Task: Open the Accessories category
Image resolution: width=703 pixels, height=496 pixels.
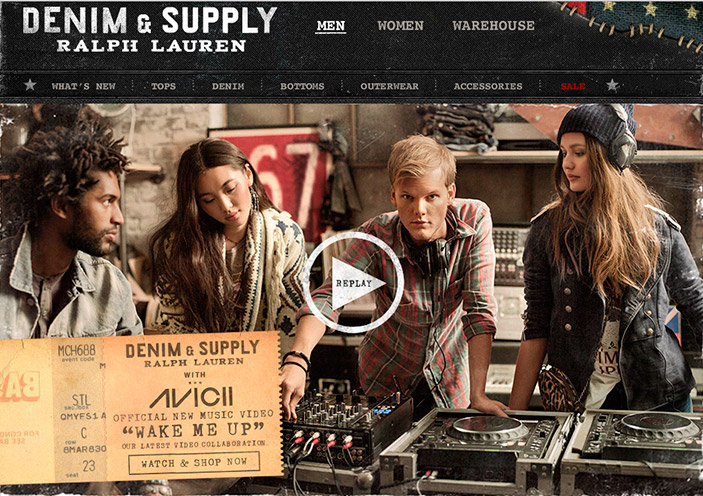Action: coord(488,86)
